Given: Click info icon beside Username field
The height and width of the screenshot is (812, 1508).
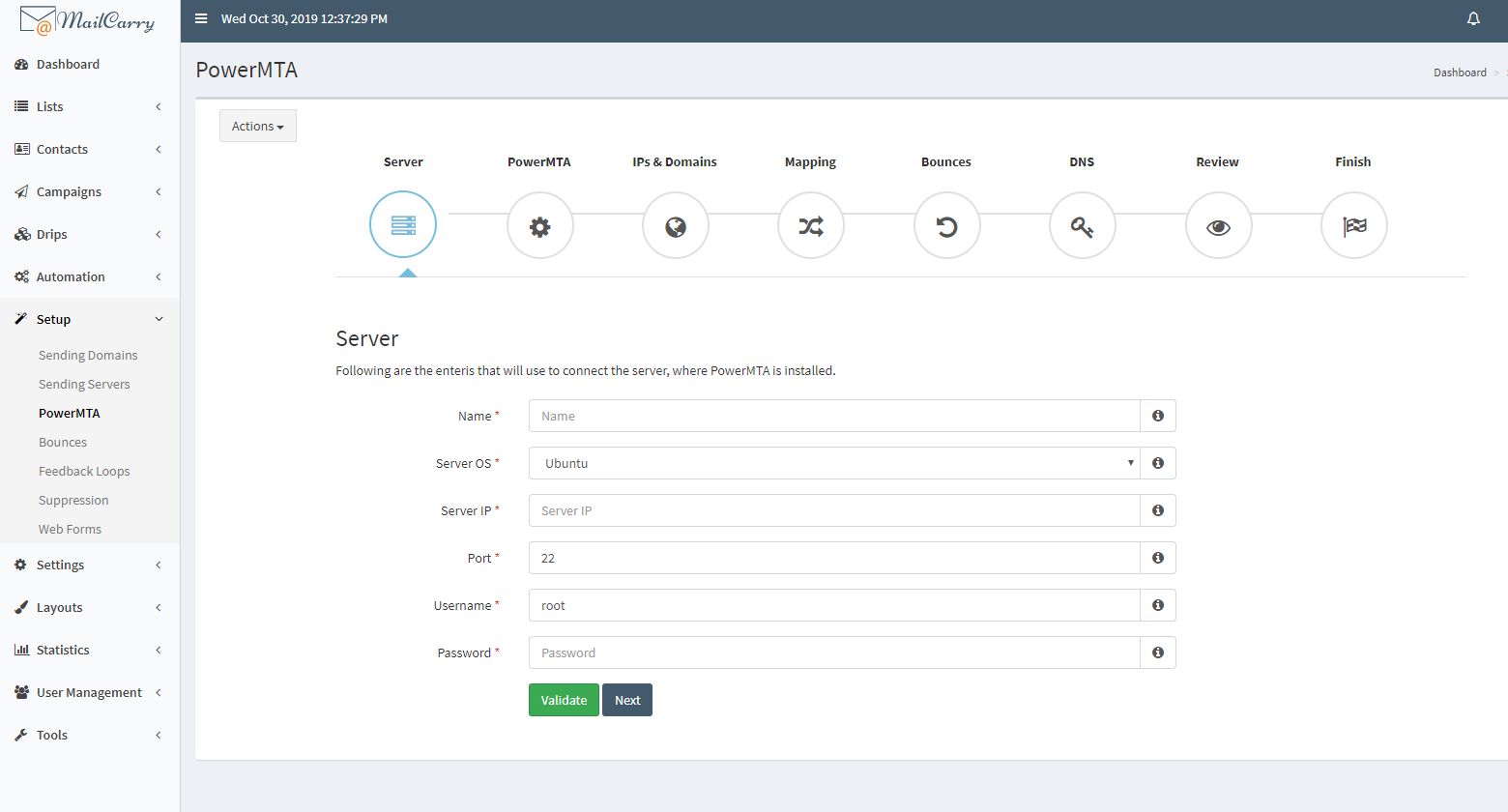Looking at the screenshot, I should 1158,605.
